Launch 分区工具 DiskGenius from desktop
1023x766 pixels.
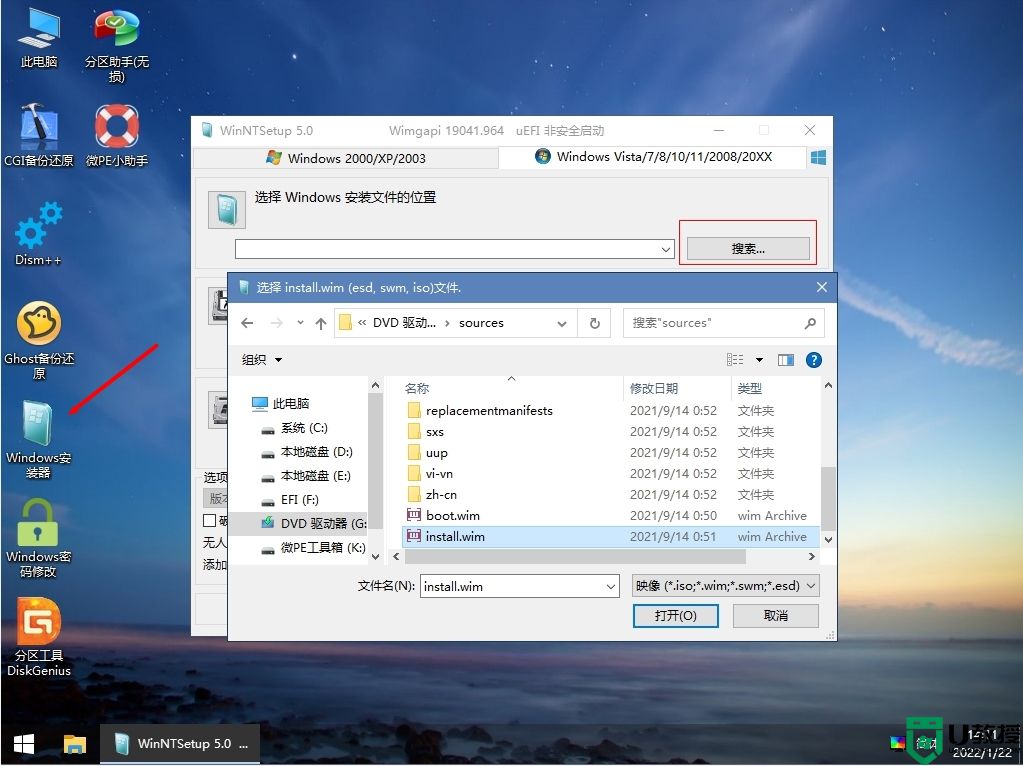point(38,630)
